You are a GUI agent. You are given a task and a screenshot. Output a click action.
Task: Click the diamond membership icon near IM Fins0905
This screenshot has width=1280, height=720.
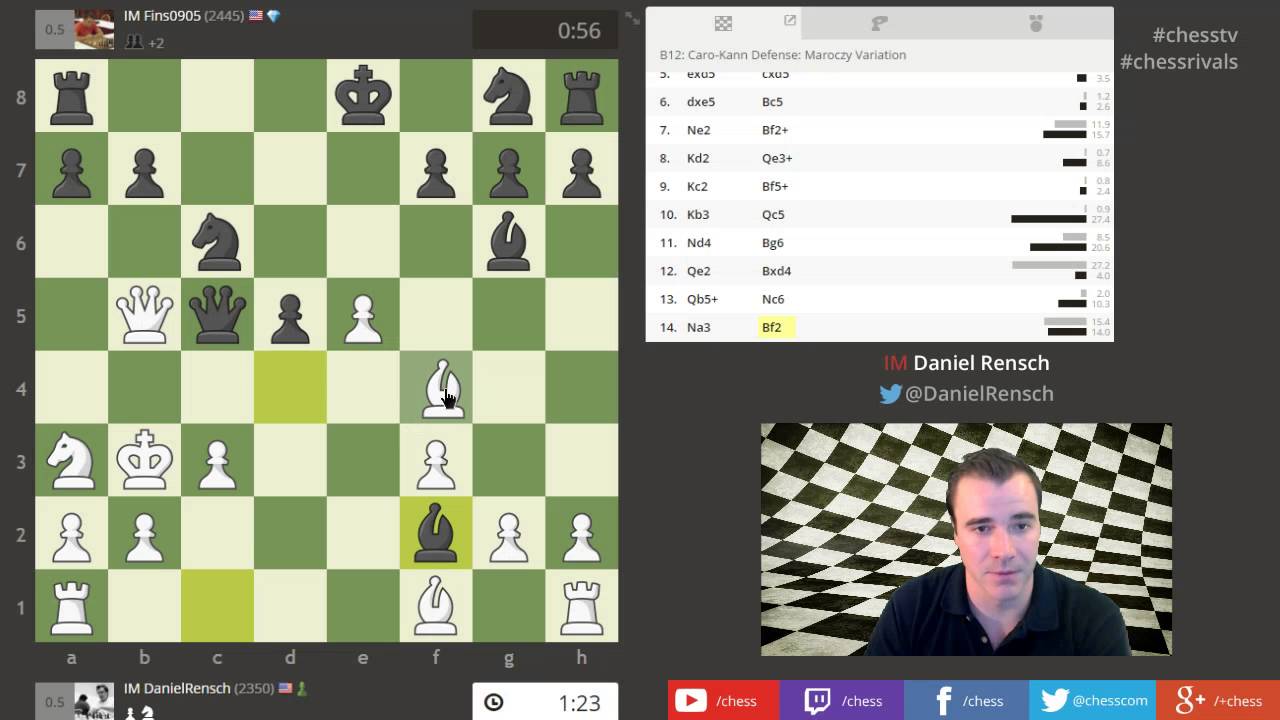tap(272, 16)
